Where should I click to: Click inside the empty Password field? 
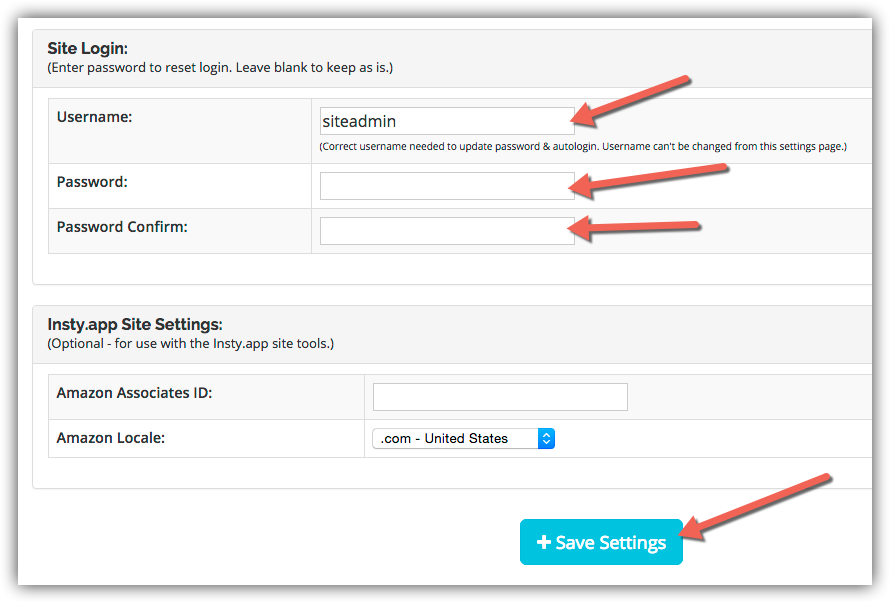[x=447, y=185]
